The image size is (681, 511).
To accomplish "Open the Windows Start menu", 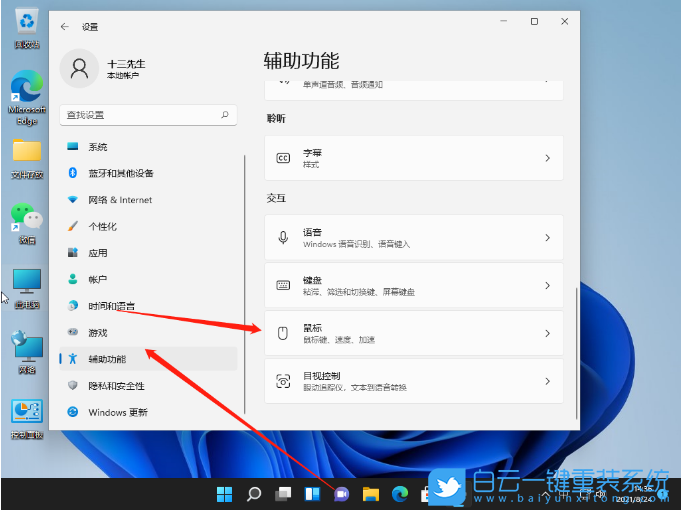I will pyautogui.click(x=225, y=494).
